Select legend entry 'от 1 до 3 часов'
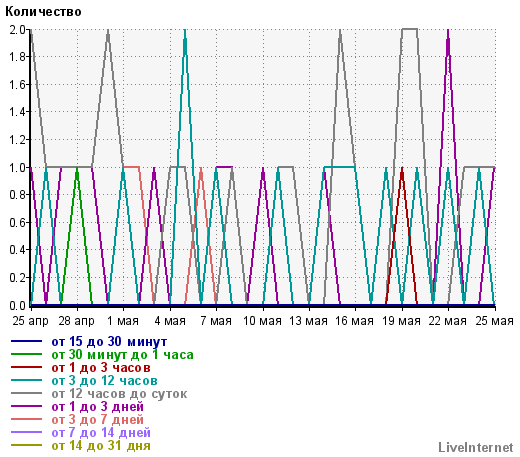Viewport: 520px width, 457px height. 101,368
